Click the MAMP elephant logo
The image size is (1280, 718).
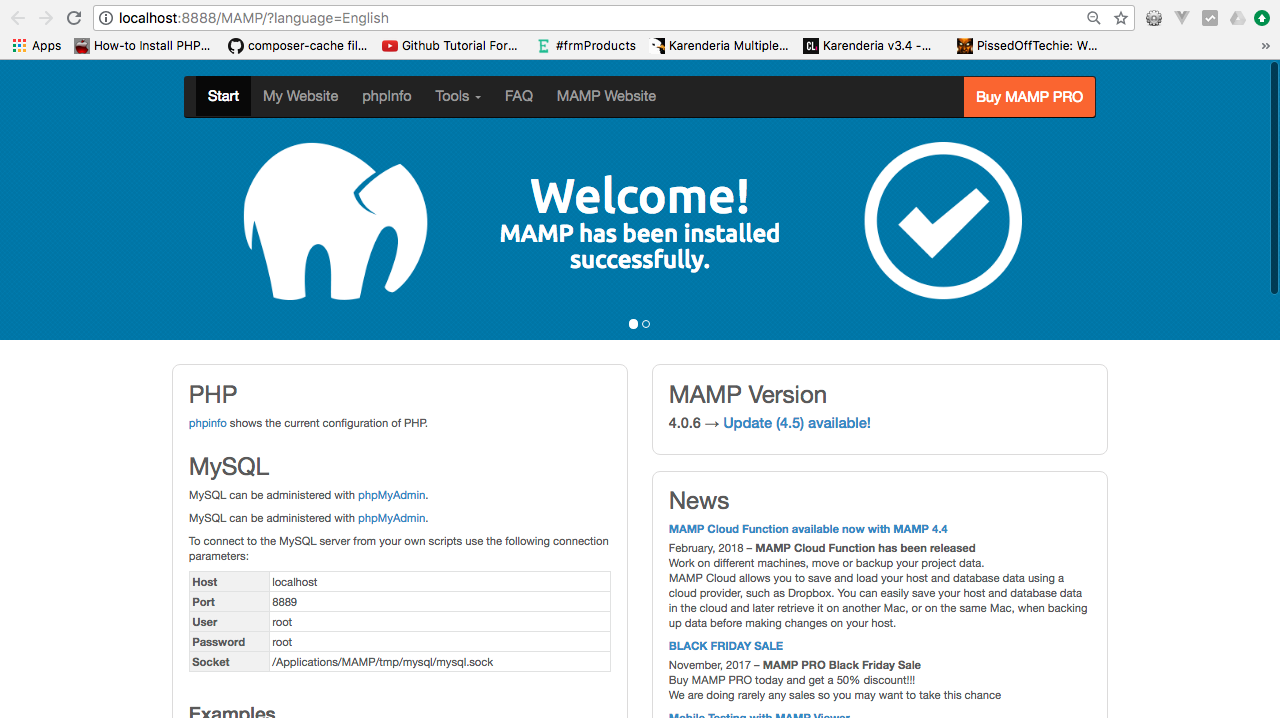(x=336, y=220)
